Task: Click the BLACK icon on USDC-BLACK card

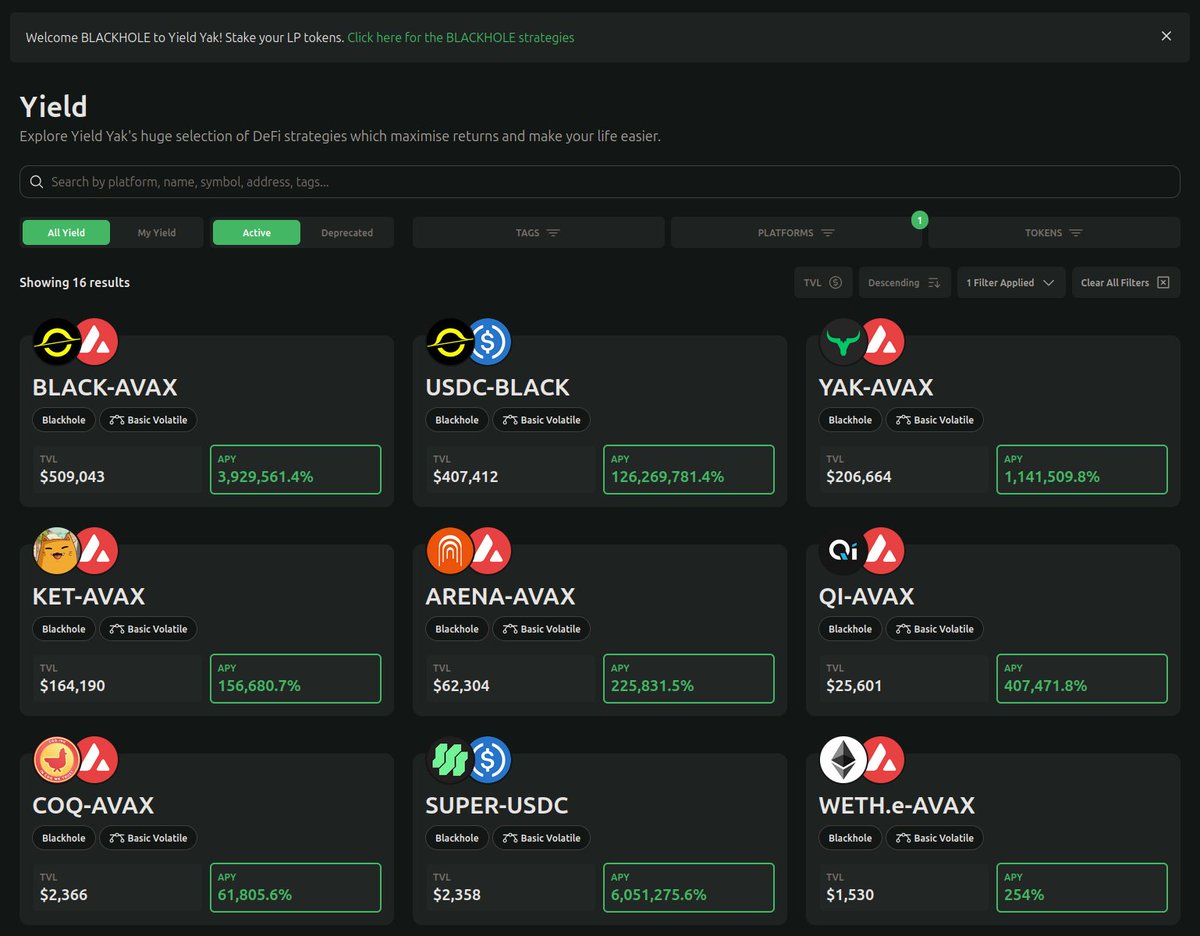Action: (449, 342)
